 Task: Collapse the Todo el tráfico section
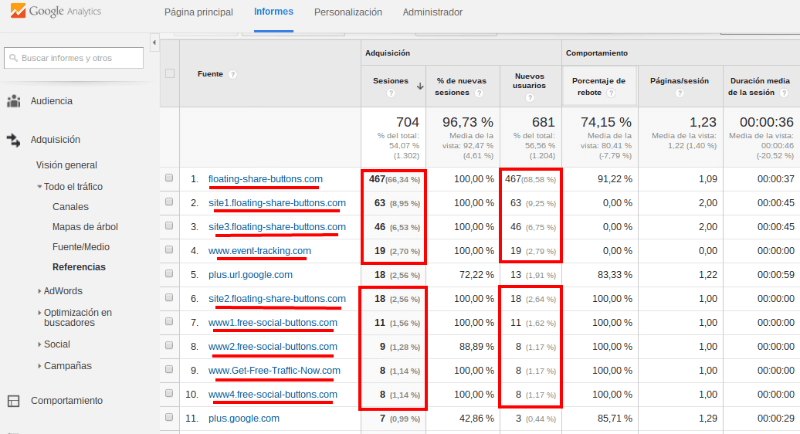[x=39, y=187]
